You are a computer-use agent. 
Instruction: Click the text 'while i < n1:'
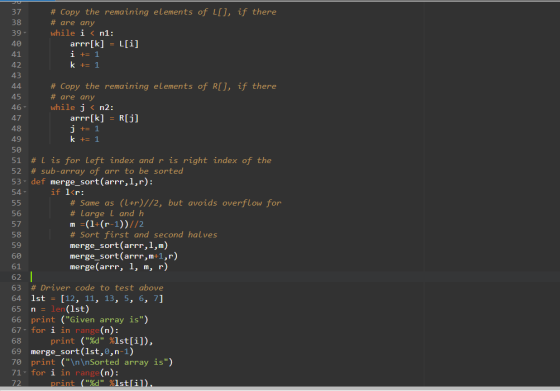(82, 33)
